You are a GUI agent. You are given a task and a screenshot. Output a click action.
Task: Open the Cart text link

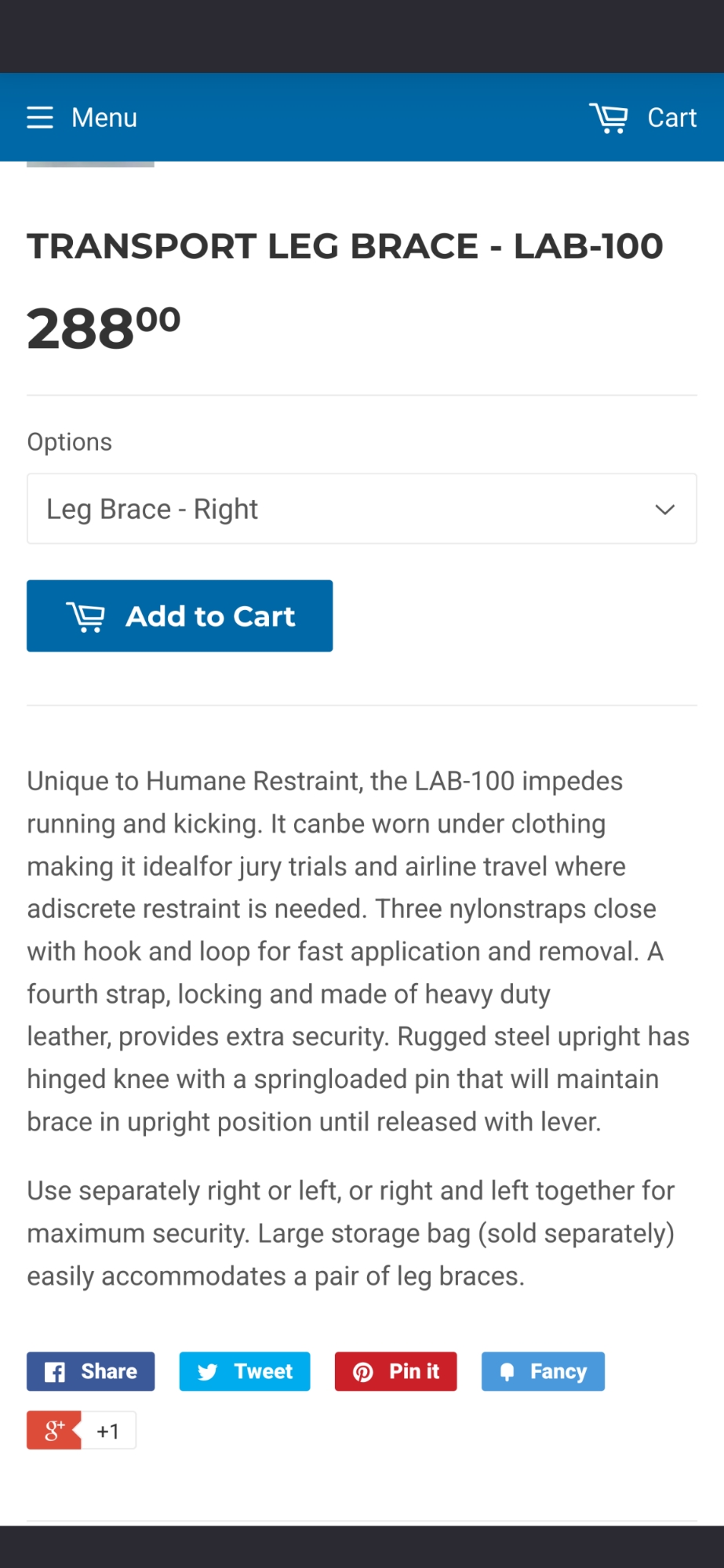tap(671, 118)
